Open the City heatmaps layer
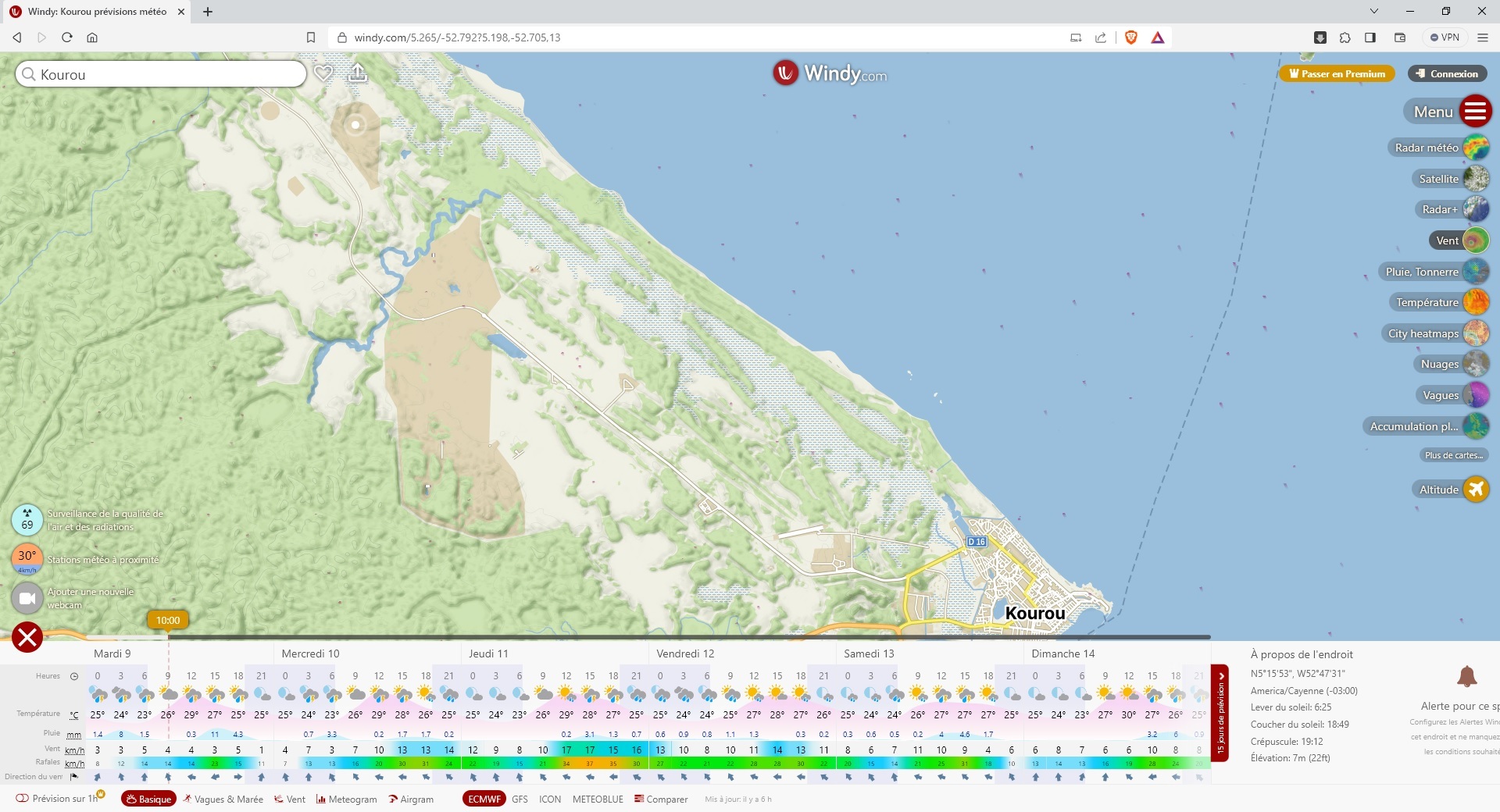 click(x=1436, y=333)
